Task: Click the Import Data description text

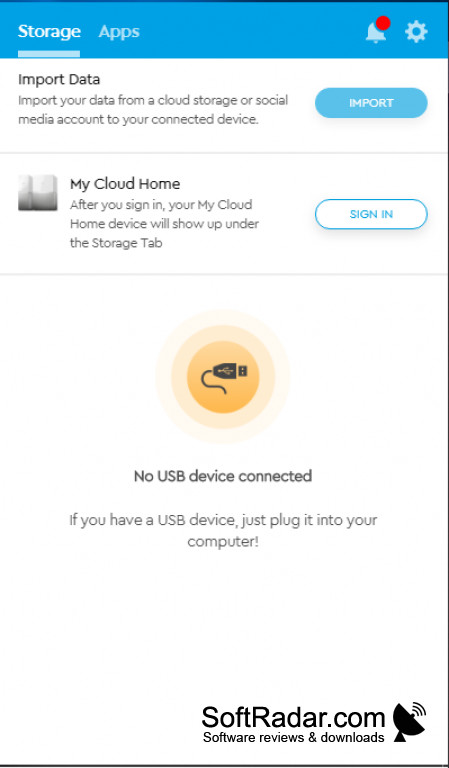Action: (153, 110)
